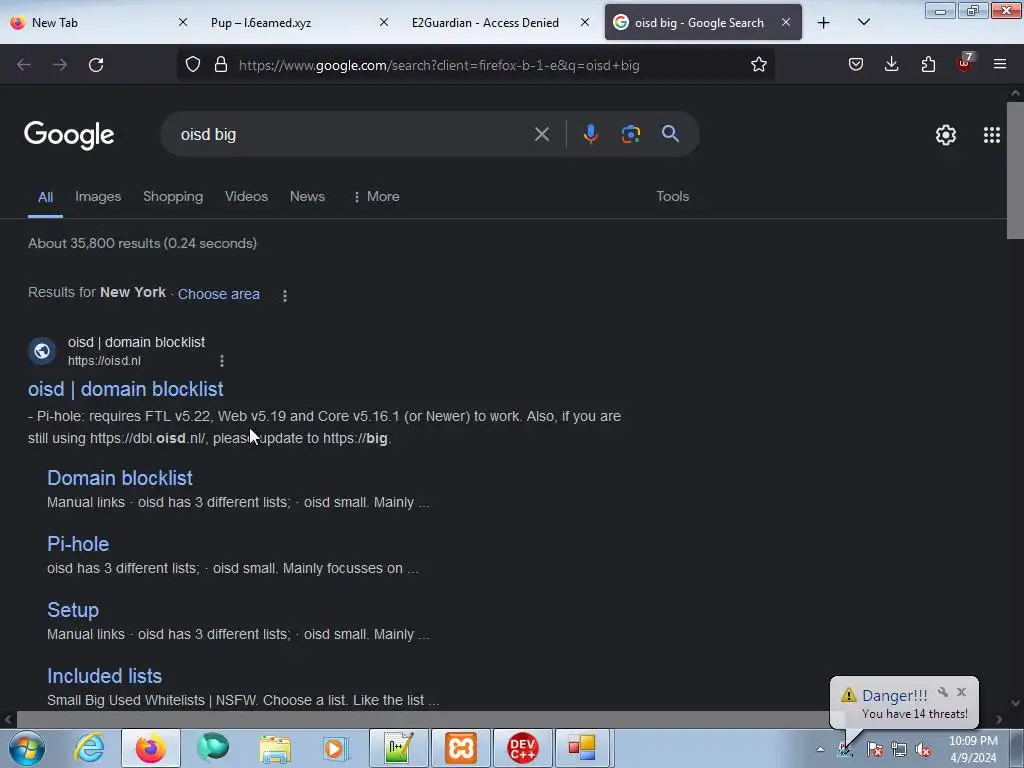This screenshot has width=1024, height=768.
Task: Clear the search box with the X
Action: click(x=541, y=135)
